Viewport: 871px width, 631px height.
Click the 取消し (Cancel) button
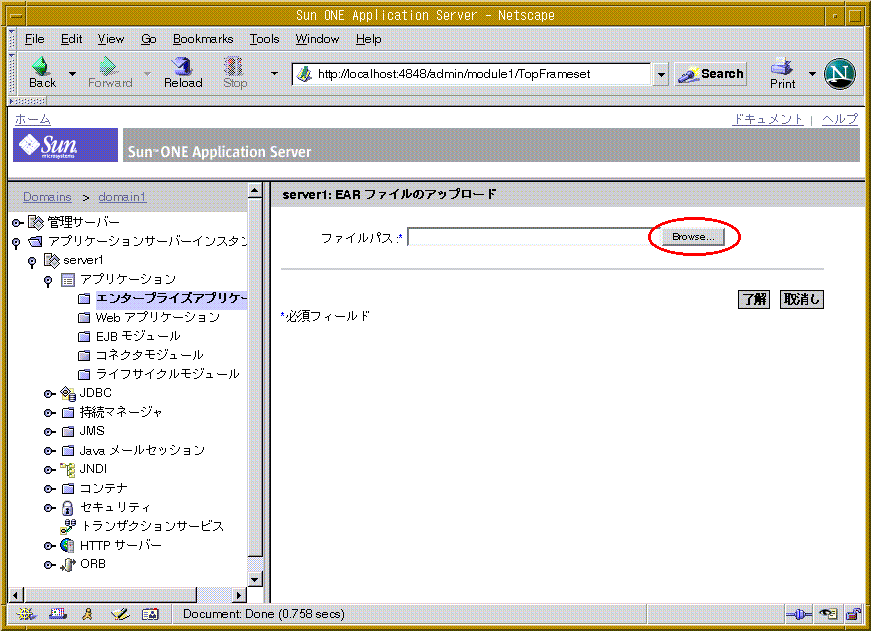(802, 299)
